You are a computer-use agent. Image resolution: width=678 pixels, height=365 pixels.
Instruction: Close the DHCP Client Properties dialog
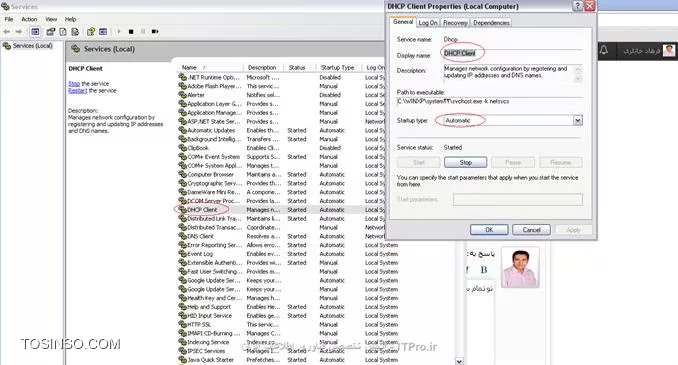click(x=590, y=6)
